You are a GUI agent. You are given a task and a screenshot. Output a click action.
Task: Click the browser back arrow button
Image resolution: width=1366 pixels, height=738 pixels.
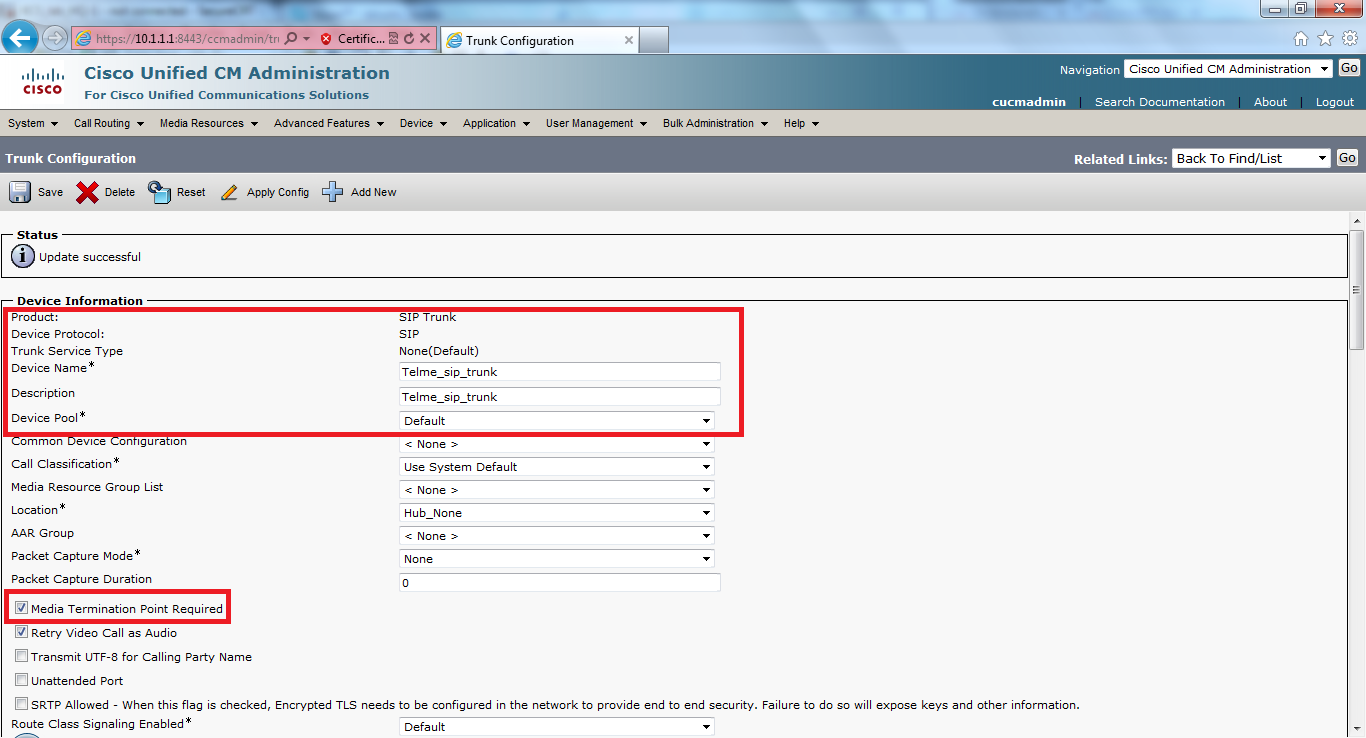click(21, 38)
